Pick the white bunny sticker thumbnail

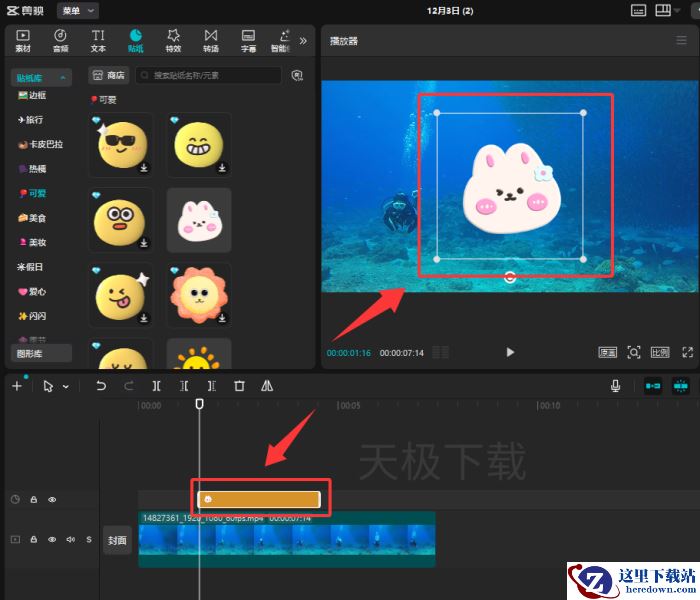click(x=199, y=220)
